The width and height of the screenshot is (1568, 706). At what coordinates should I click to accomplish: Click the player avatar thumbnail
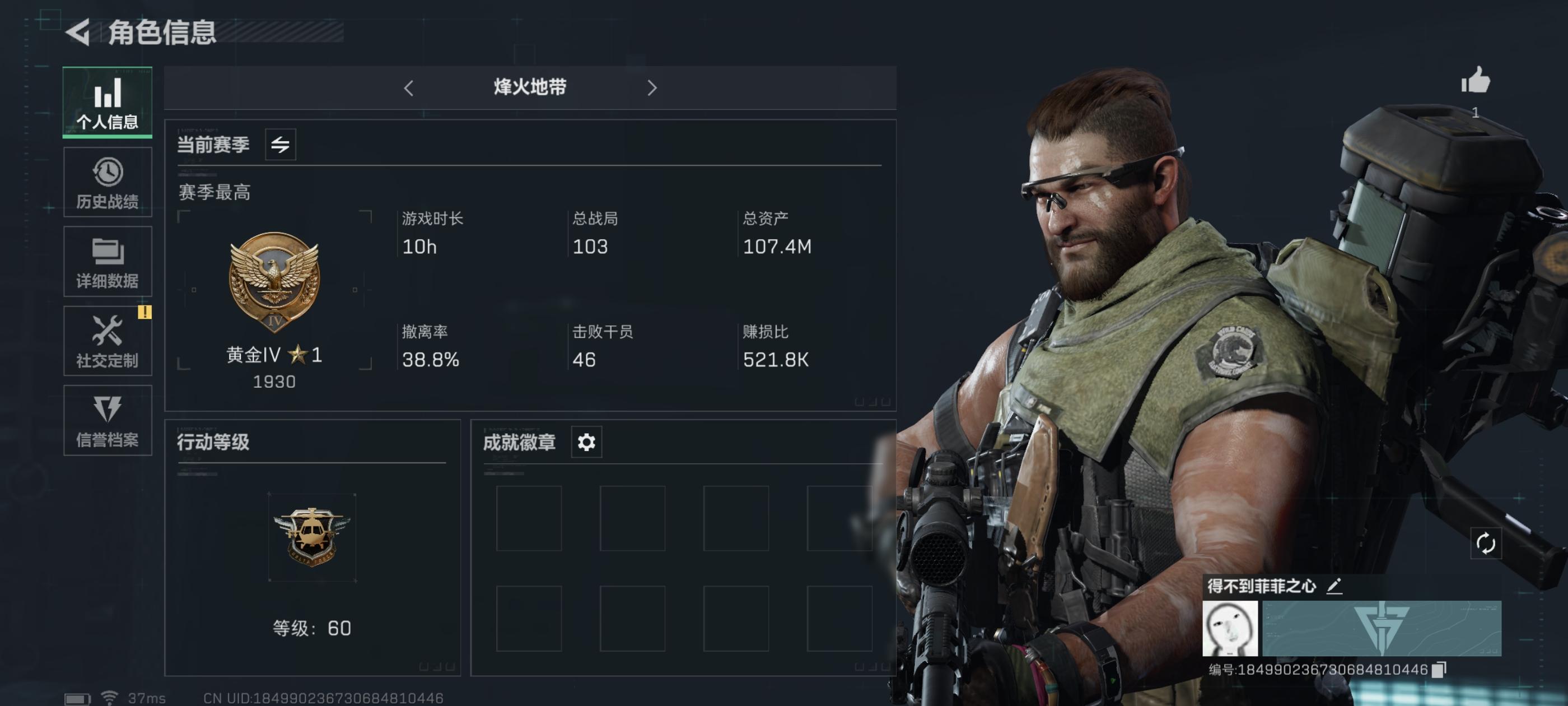click(1230, 629)
